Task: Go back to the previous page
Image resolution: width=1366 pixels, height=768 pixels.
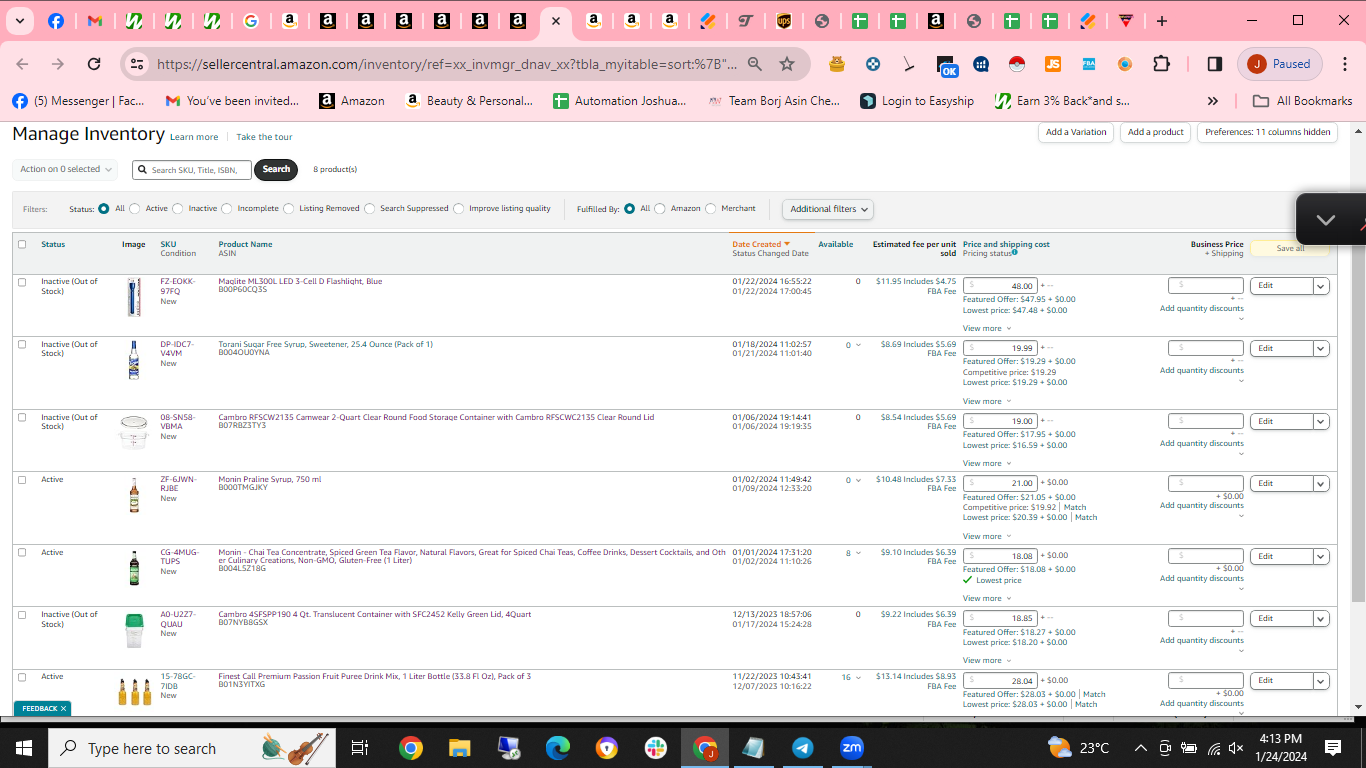Action: tap(22, 64)
